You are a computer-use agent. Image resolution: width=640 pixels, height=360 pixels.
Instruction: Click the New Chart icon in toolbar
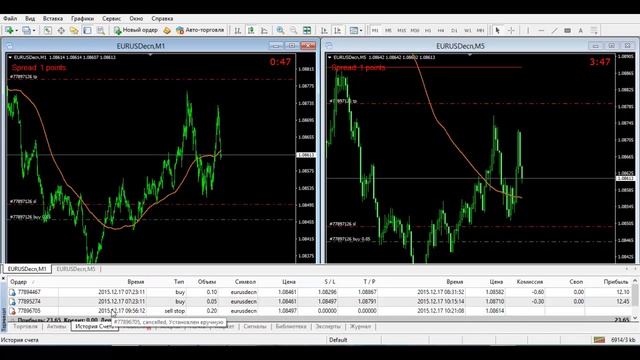tap(9, 30)
